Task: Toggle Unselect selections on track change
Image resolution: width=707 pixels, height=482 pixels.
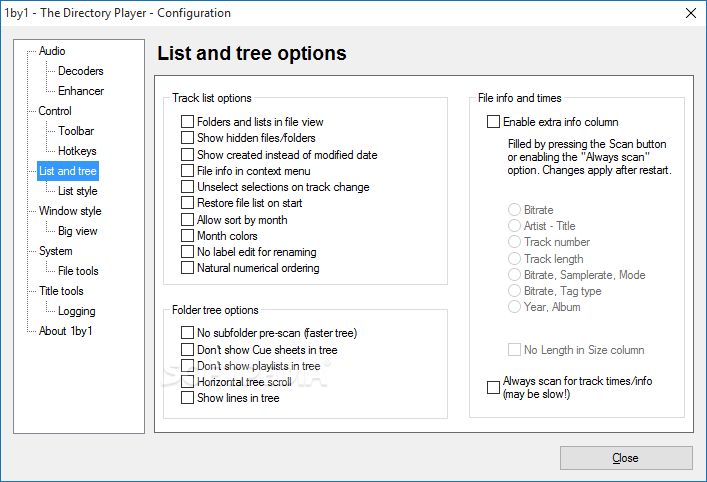Action: click(188, 187)
